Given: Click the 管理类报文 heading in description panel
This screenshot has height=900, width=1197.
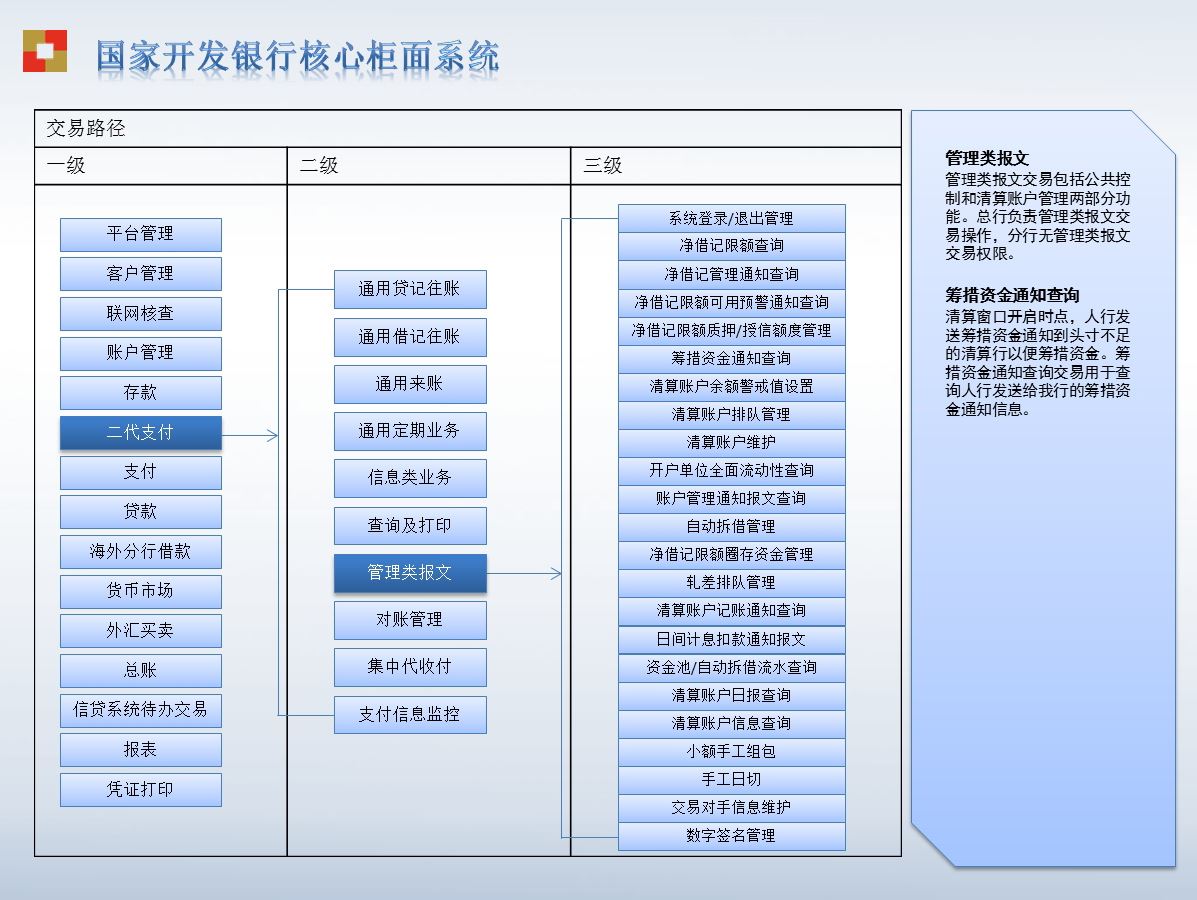Looking at the screenshot, I should [x=987, y=159].
